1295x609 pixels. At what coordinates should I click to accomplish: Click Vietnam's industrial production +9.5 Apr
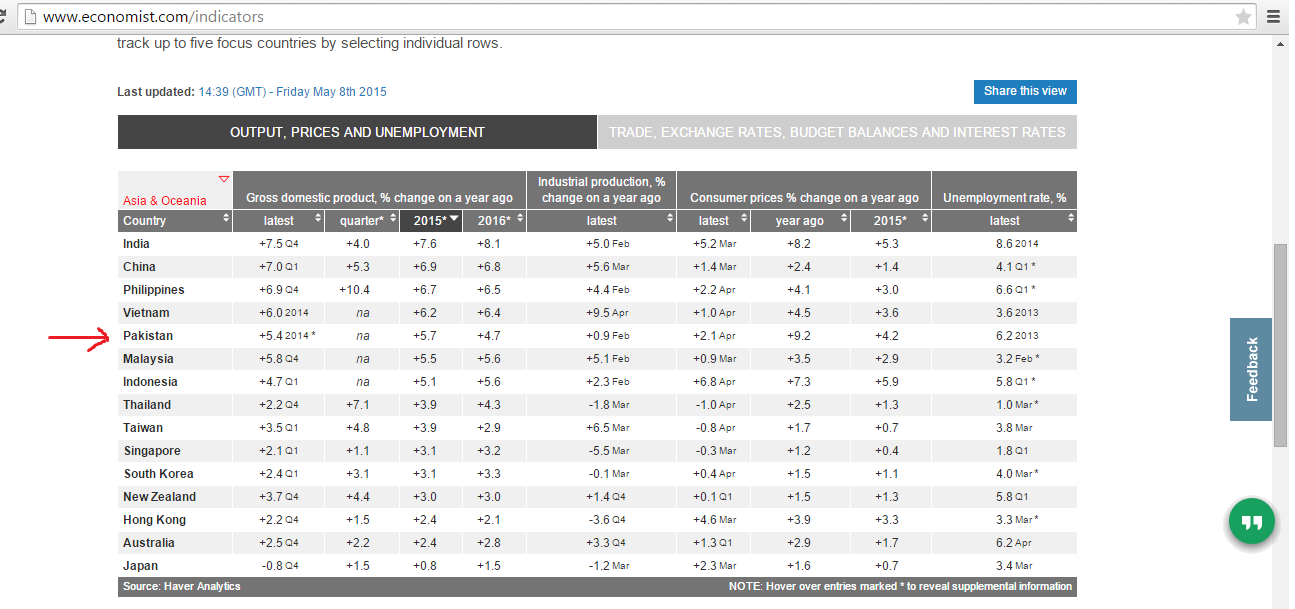click(608, 313)
